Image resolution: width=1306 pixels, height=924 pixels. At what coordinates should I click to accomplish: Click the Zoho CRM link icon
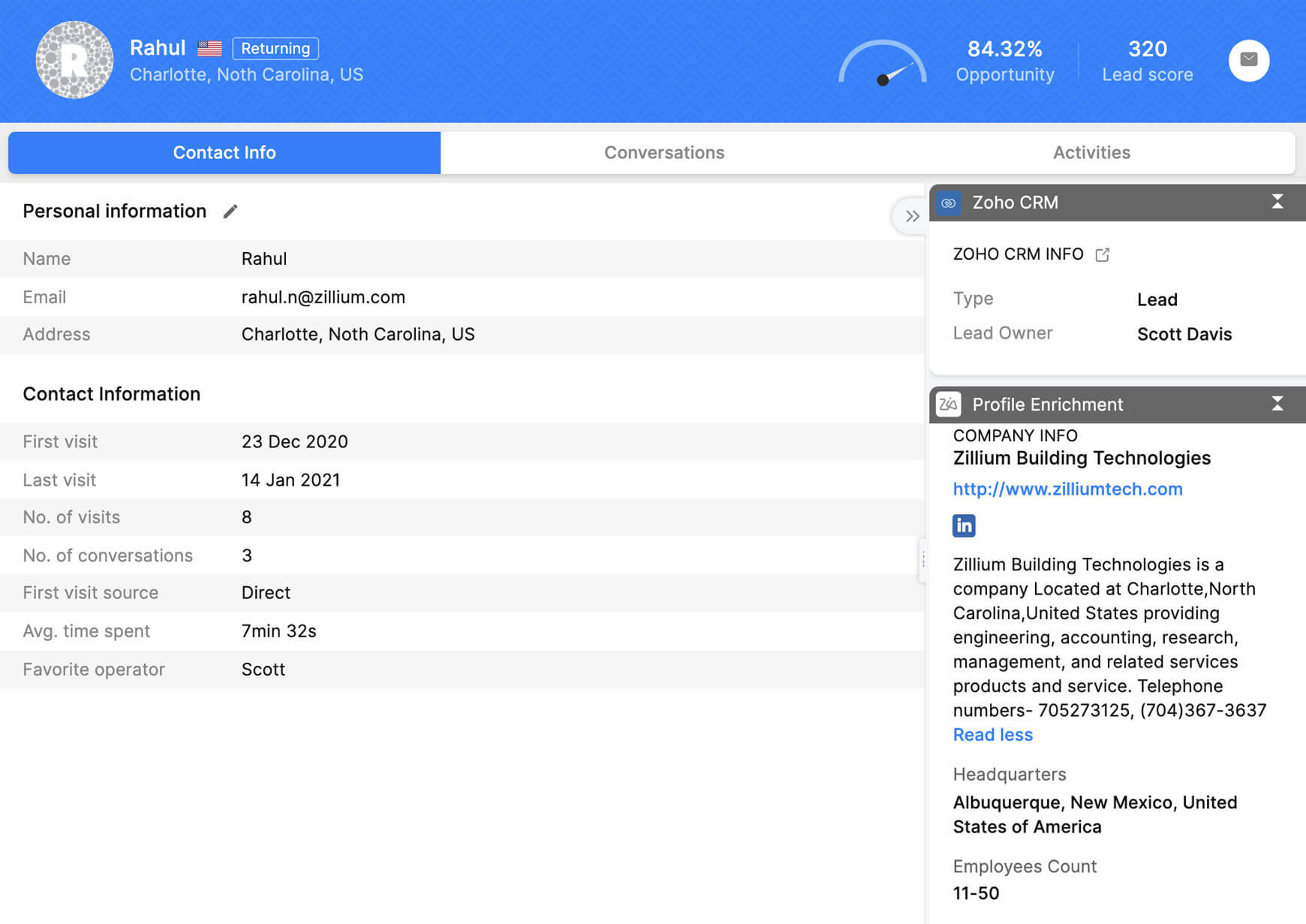(x=949, y=203)
